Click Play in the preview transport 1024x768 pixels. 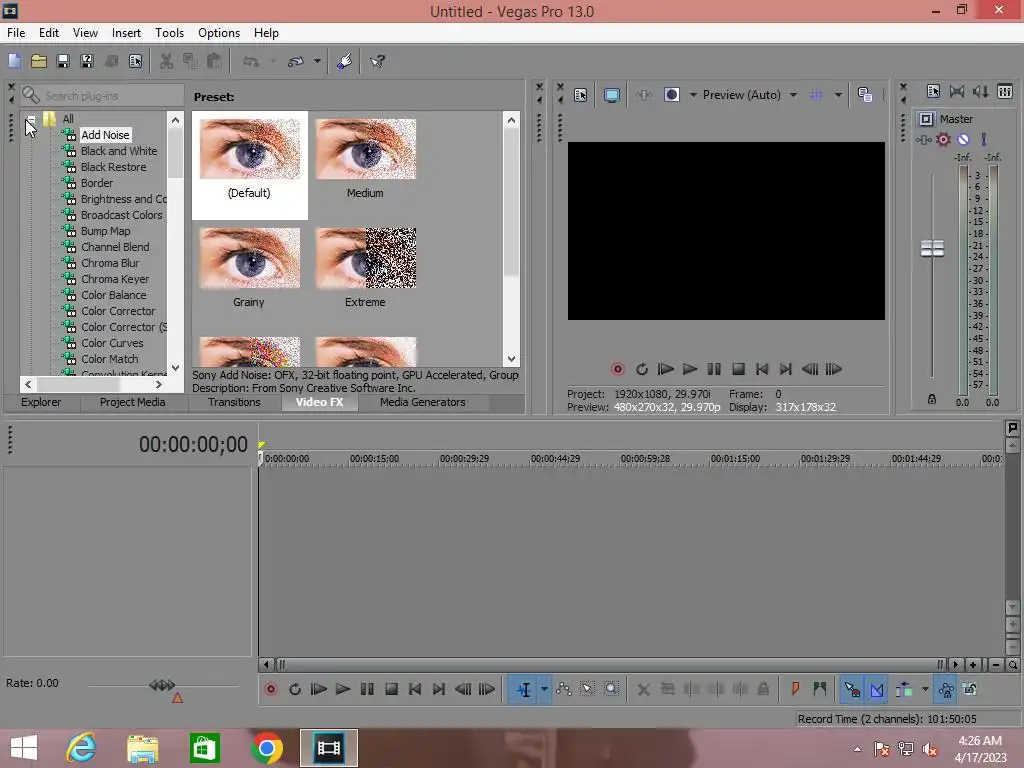coord(690,369)
